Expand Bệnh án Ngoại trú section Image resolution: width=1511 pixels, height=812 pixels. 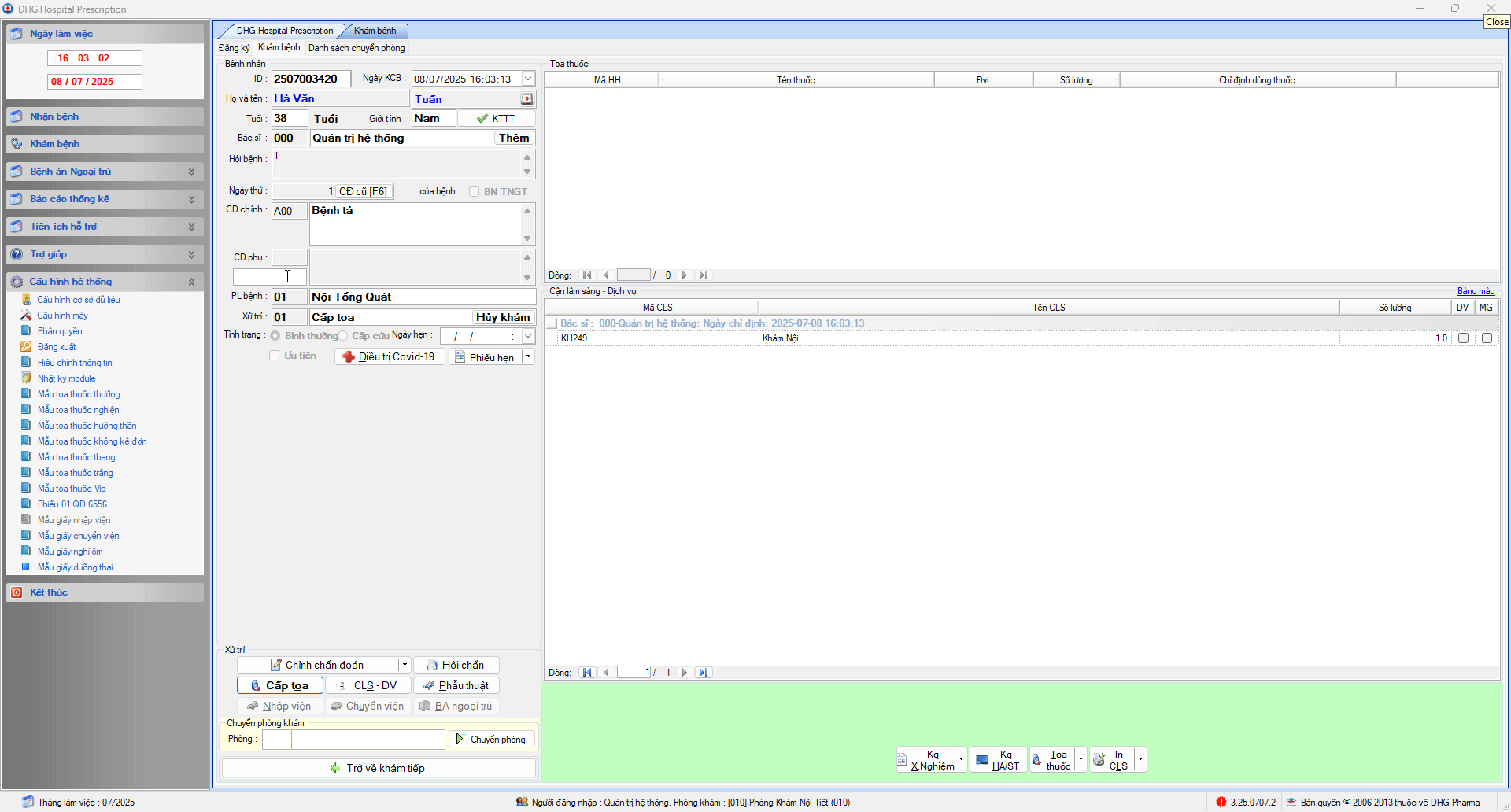191,172
